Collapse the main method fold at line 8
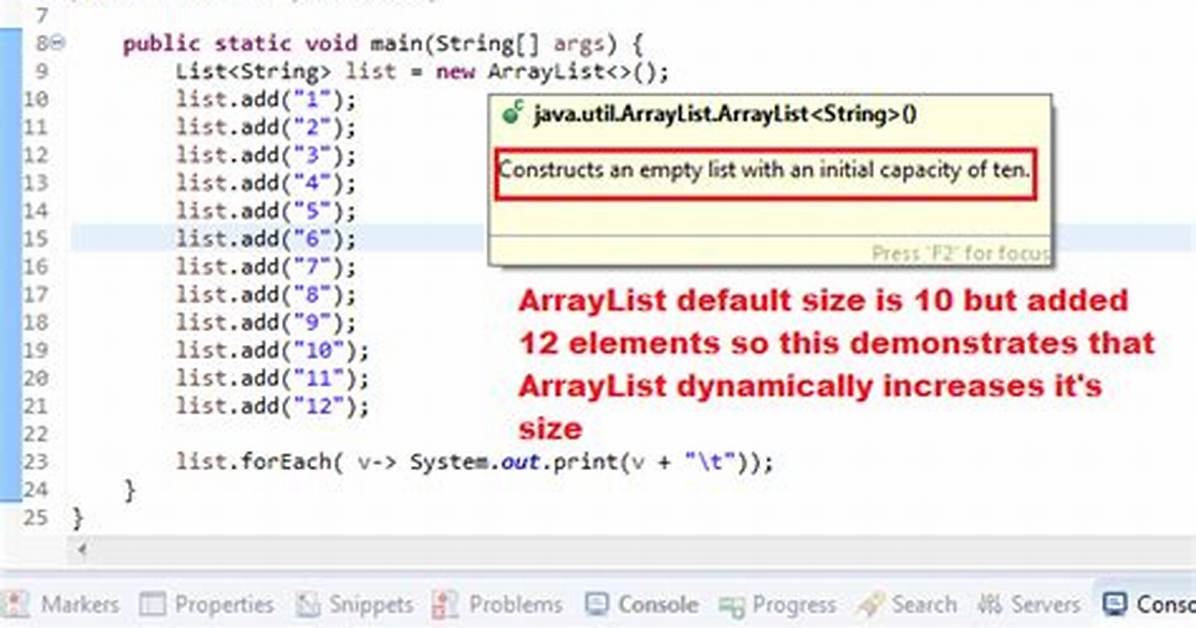Viewport: 1196px width, 628px height. point(58,43)
